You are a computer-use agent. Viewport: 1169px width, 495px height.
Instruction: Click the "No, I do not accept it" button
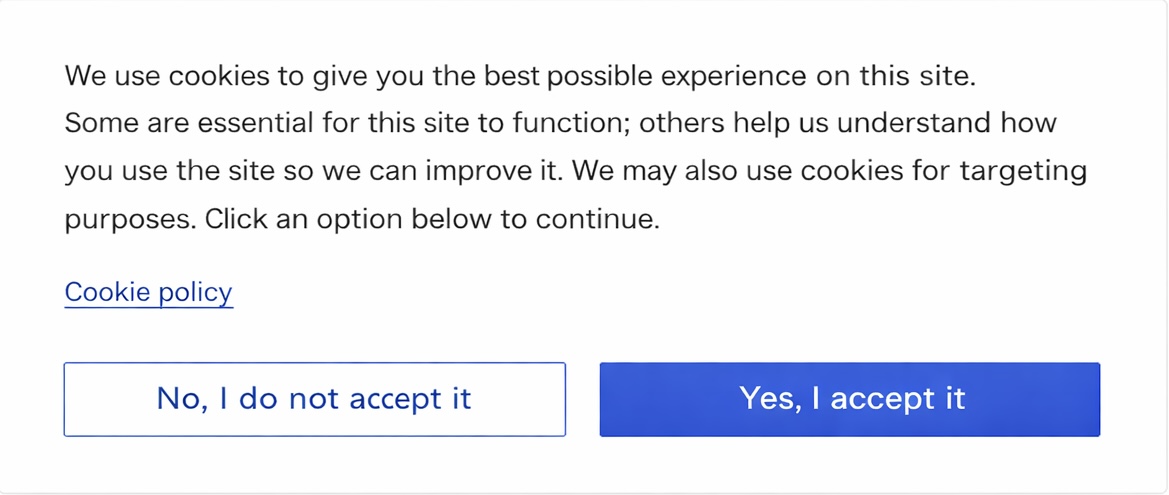pyautogui.click(x=314, y=399)
